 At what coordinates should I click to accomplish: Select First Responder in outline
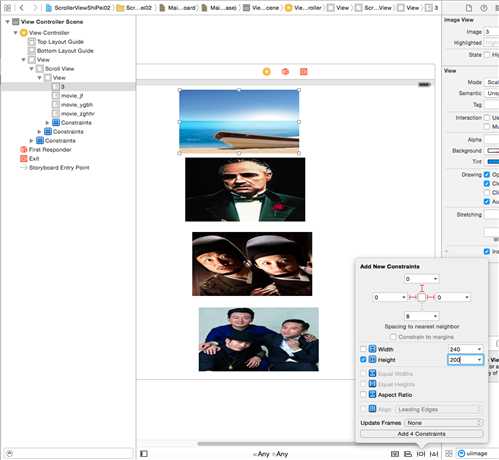46,149
